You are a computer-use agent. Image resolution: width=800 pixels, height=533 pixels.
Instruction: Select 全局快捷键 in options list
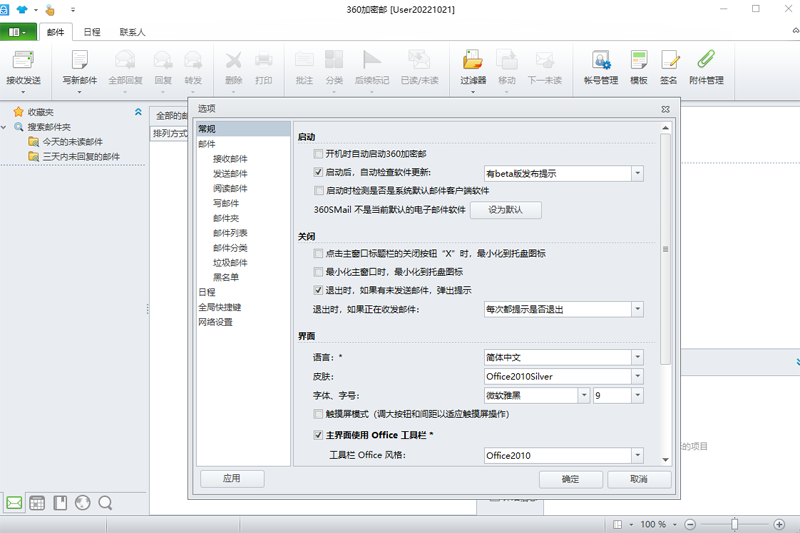(x=219, y=307)
